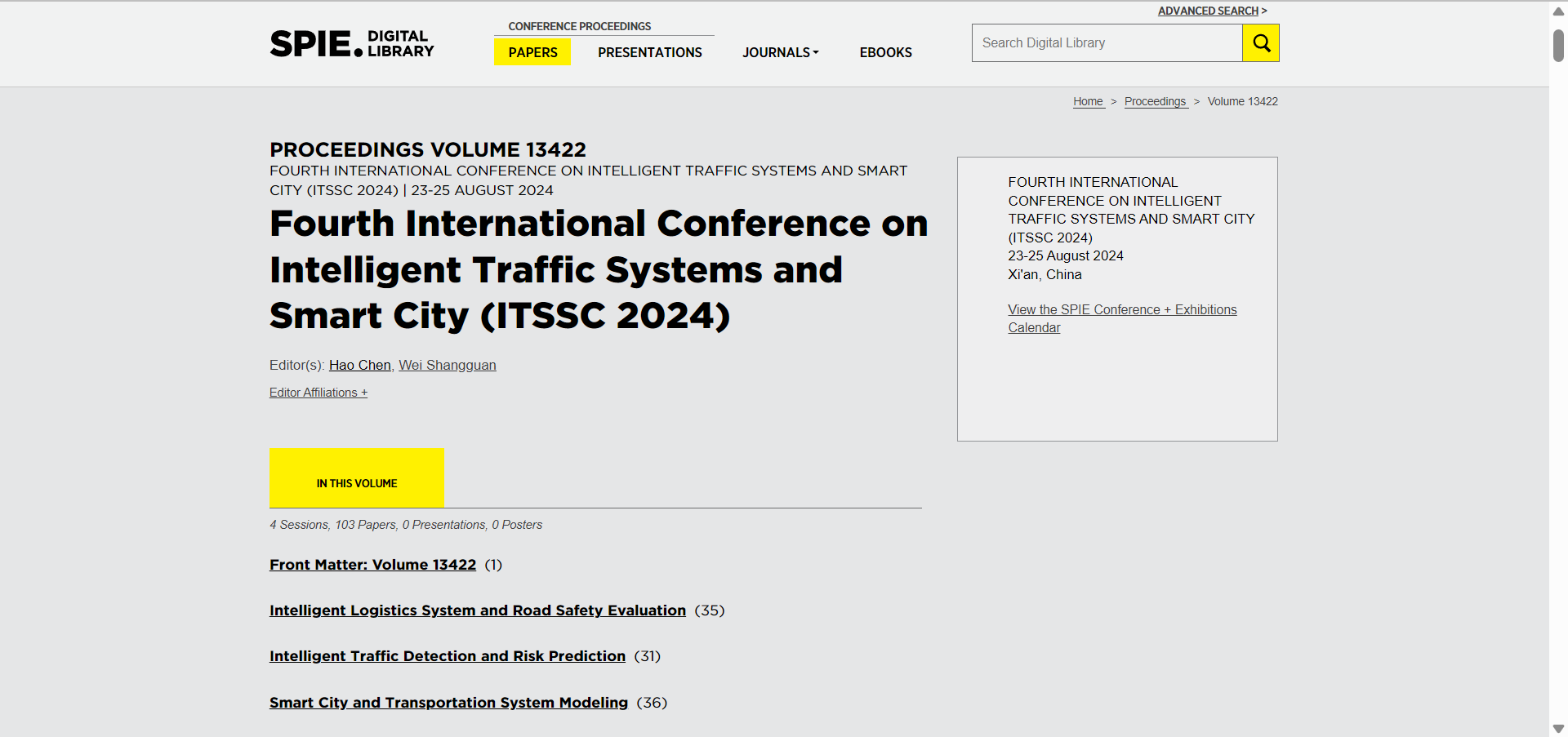Switch to the In This Volume tab
This screenshot has height=737, width=1568.
pos(357,478)
